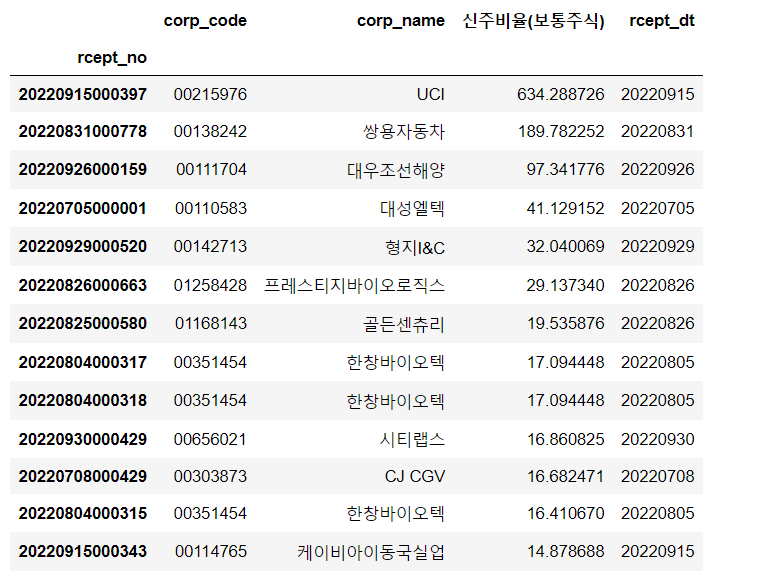The image size is (757, 580).
Task: Select index cell 20220708000429
Action: [83, 476]
